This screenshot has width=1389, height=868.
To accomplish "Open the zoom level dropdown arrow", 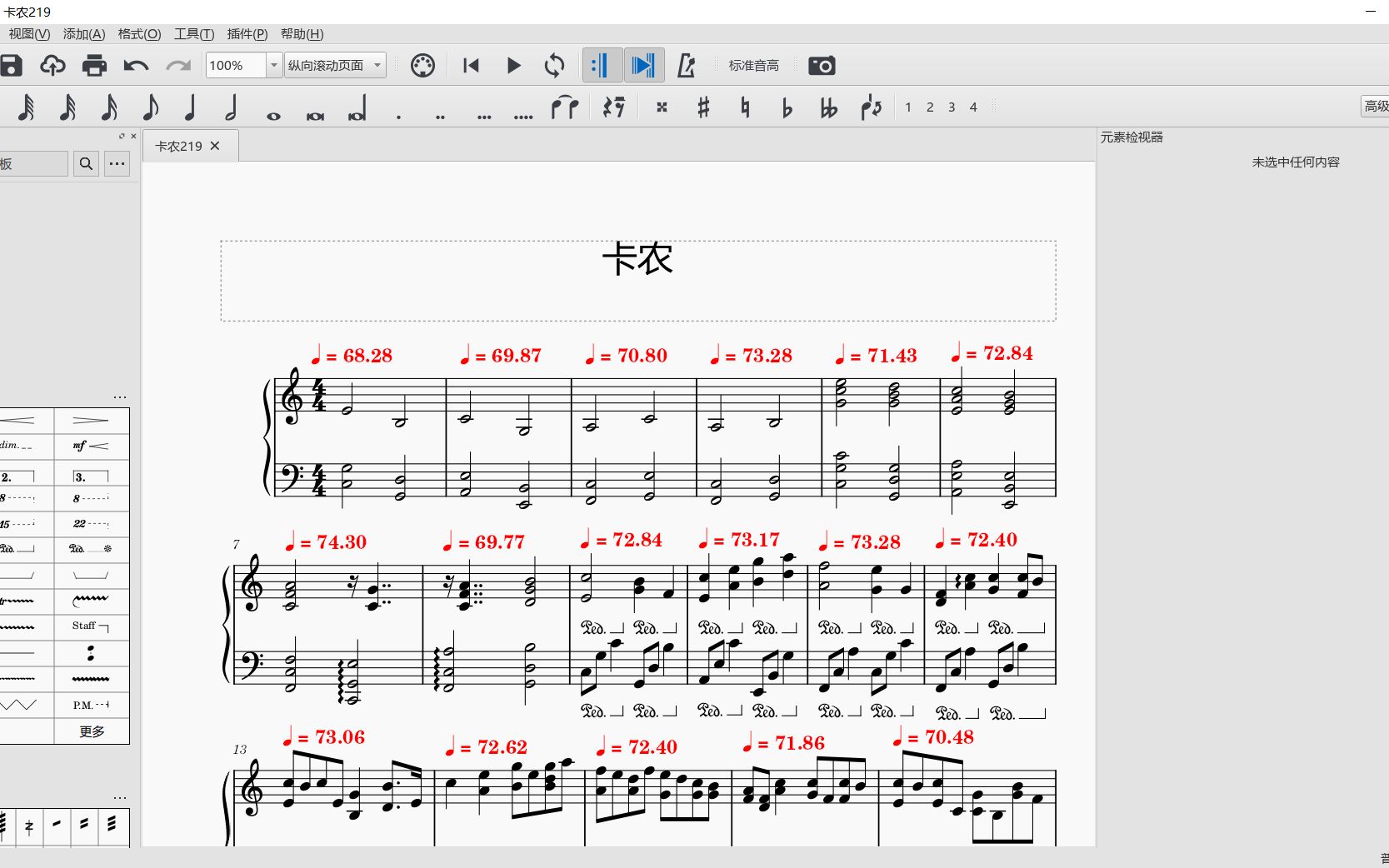I will pyautogui.click(x=274, y=65).
